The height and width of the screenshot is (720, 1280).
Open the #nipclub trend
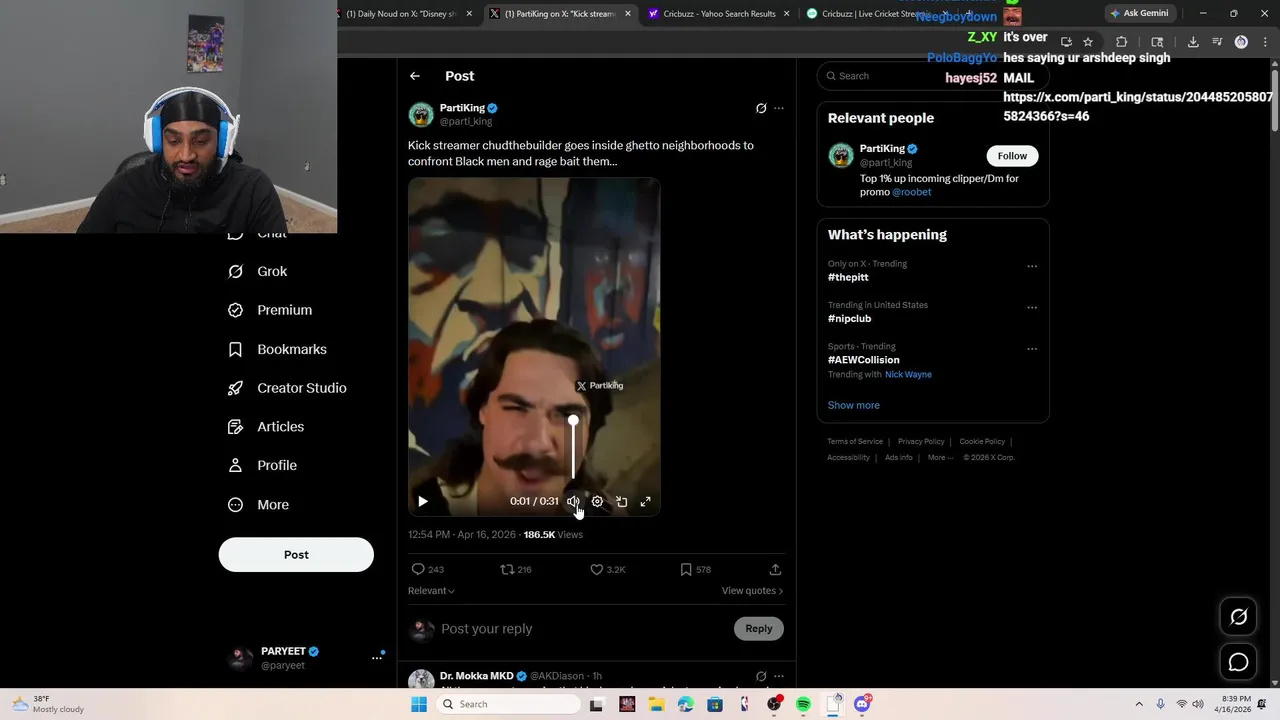[x=849, y=318]
